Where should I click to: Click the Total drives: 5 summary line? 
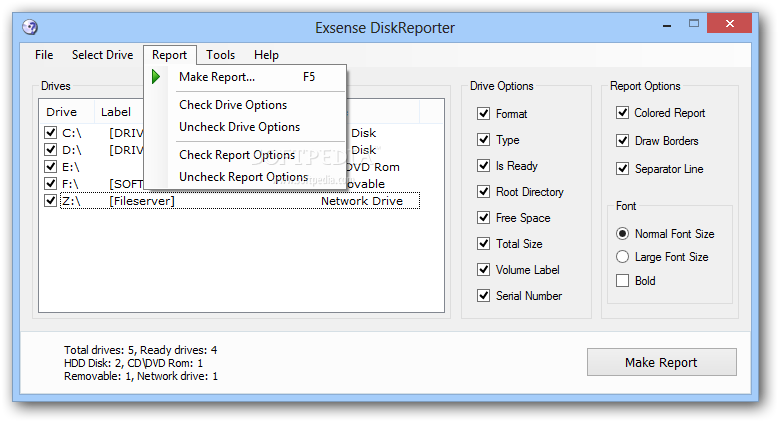(141, 350)
